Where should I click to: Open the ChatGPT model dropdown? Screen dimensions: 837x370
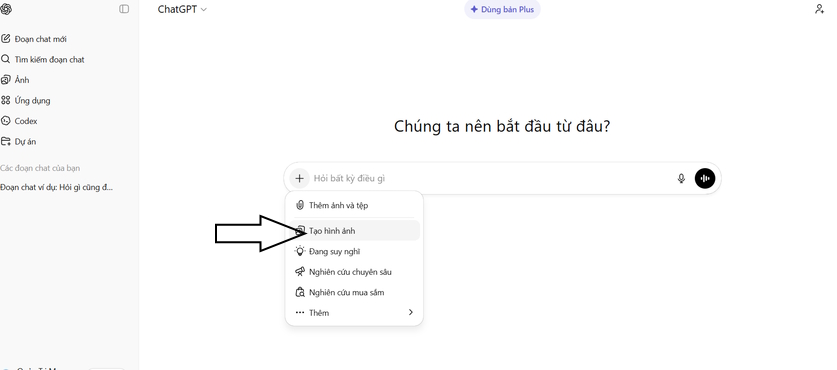182,9
